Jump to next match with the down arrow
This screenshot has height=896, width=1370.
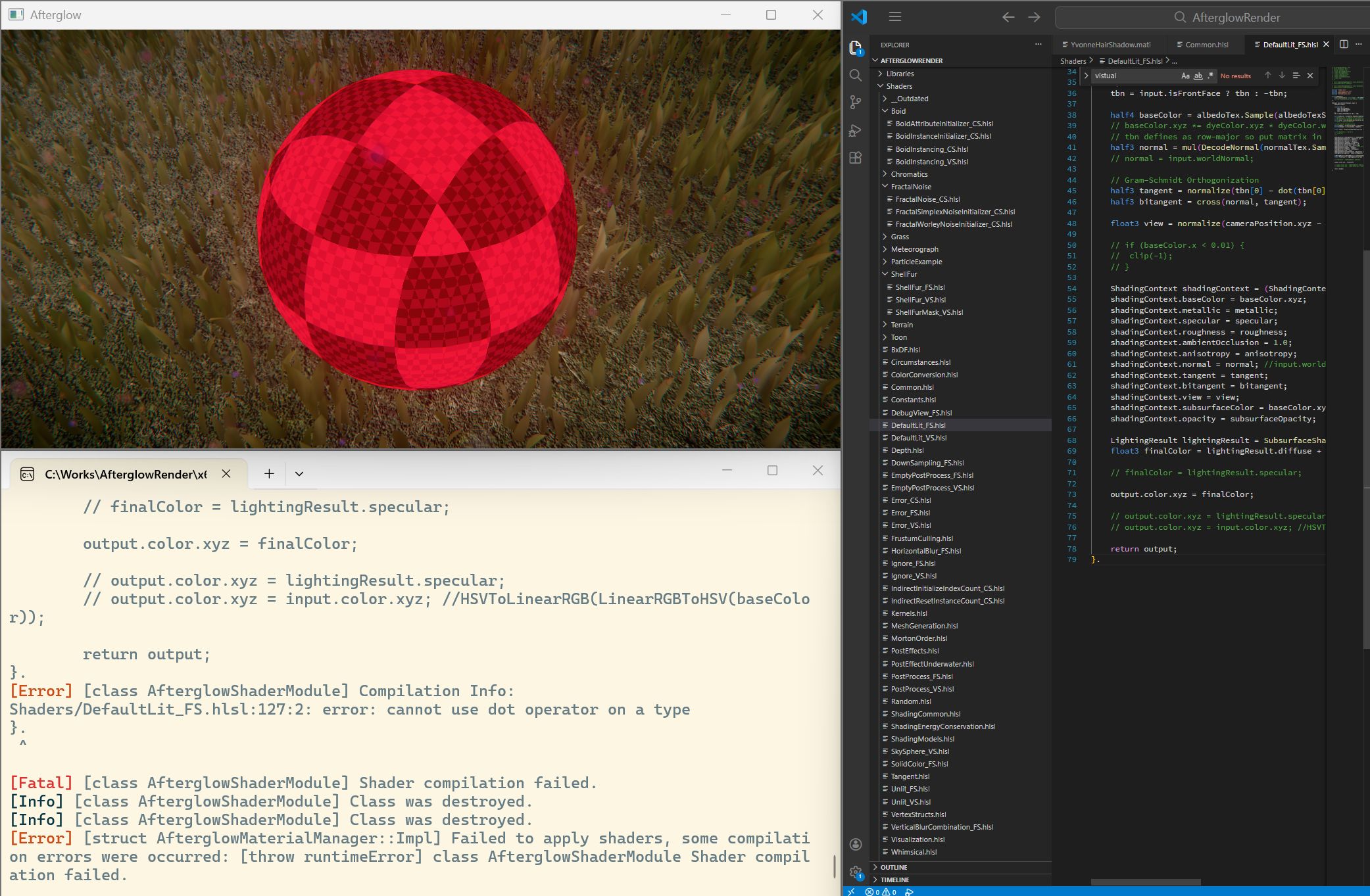tap(1281, 76)
